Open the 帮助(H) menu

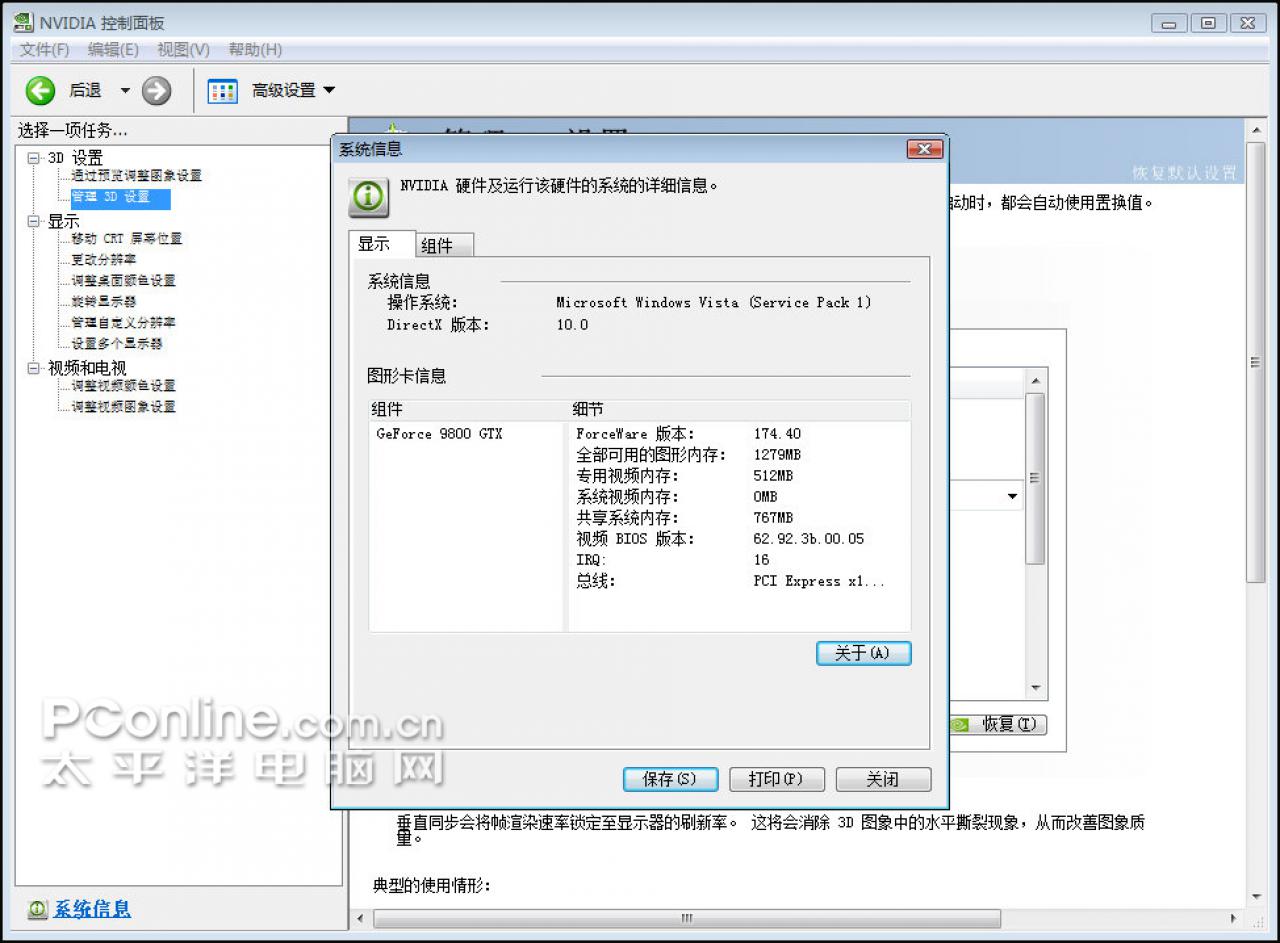(x=255, y=49)
